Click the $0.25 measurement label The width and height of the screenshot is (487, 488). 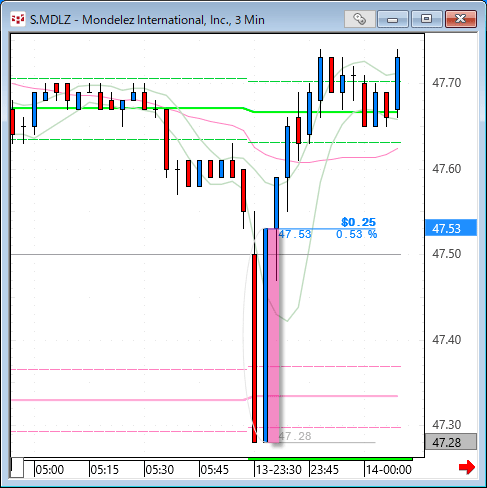coord(358,222)
